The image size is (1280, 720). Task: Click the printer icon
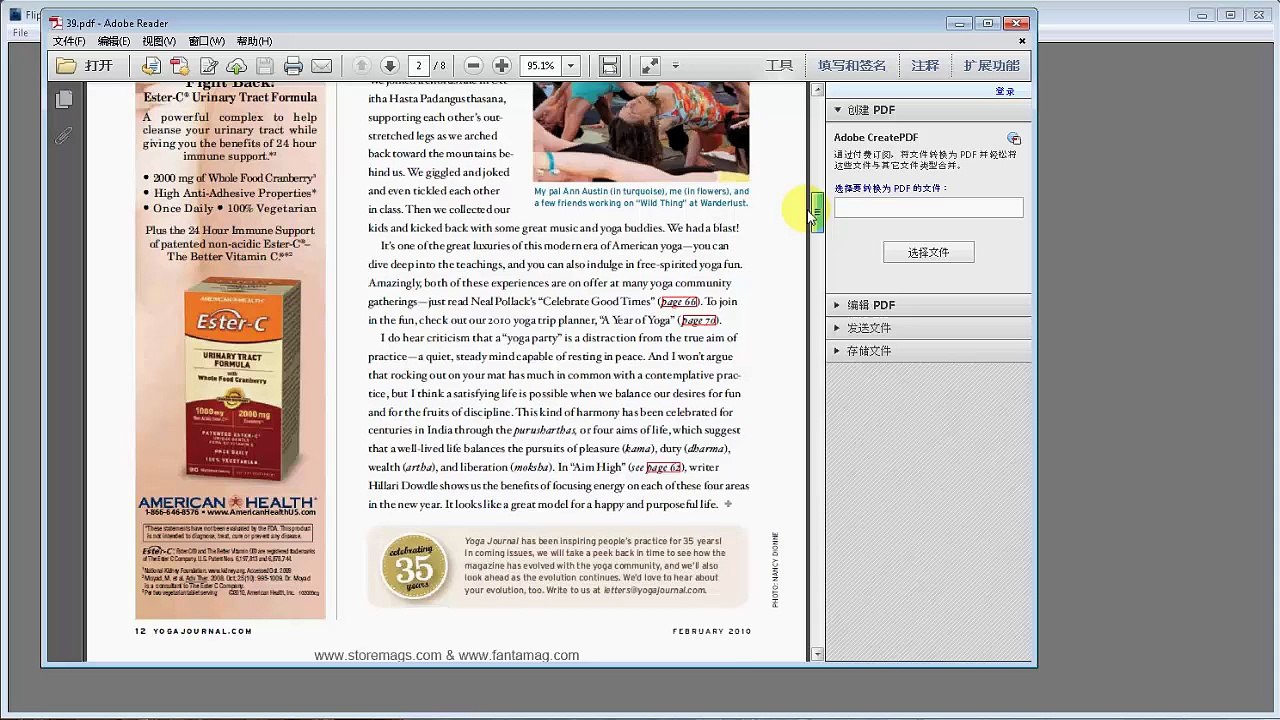[x=293, y=66]
